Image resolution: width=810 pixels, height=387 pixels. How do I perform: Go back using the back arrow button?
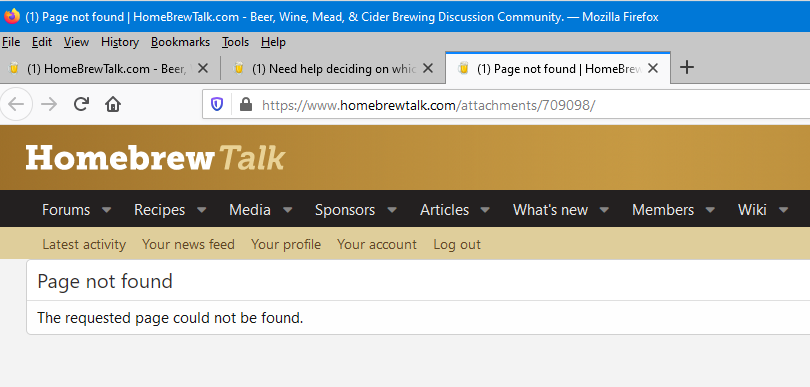point(16,104)
